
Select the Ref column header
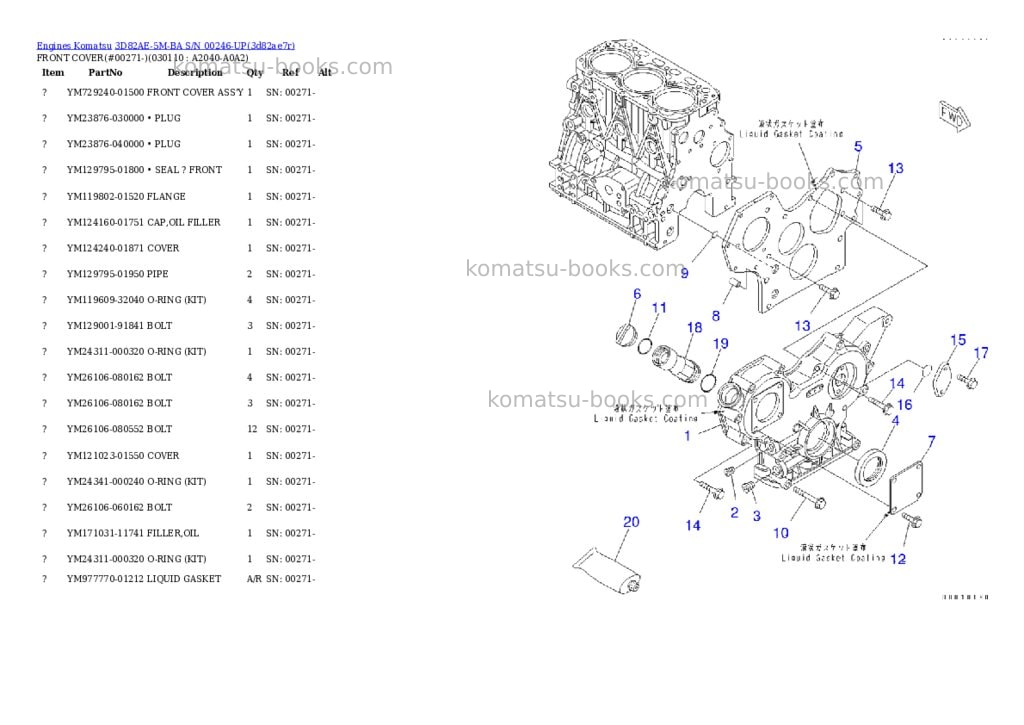pos(290,72)
